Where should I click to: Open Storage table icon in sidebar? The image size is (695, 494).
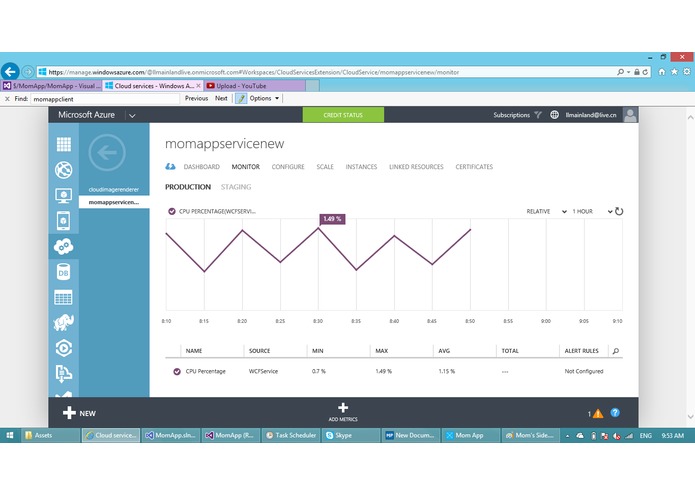click(63, 298)
